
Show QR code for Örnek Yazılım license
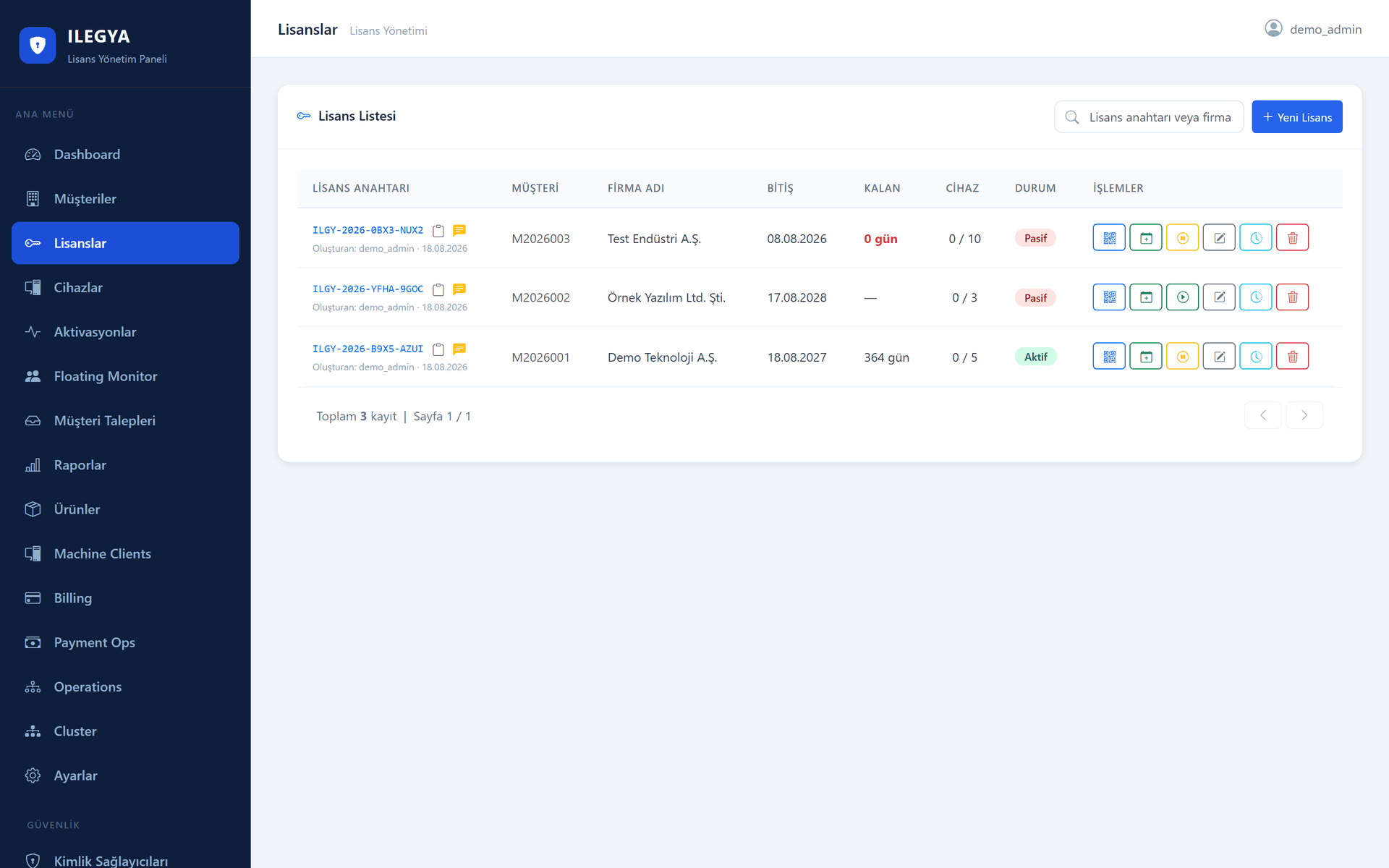tap(1109, 297)
